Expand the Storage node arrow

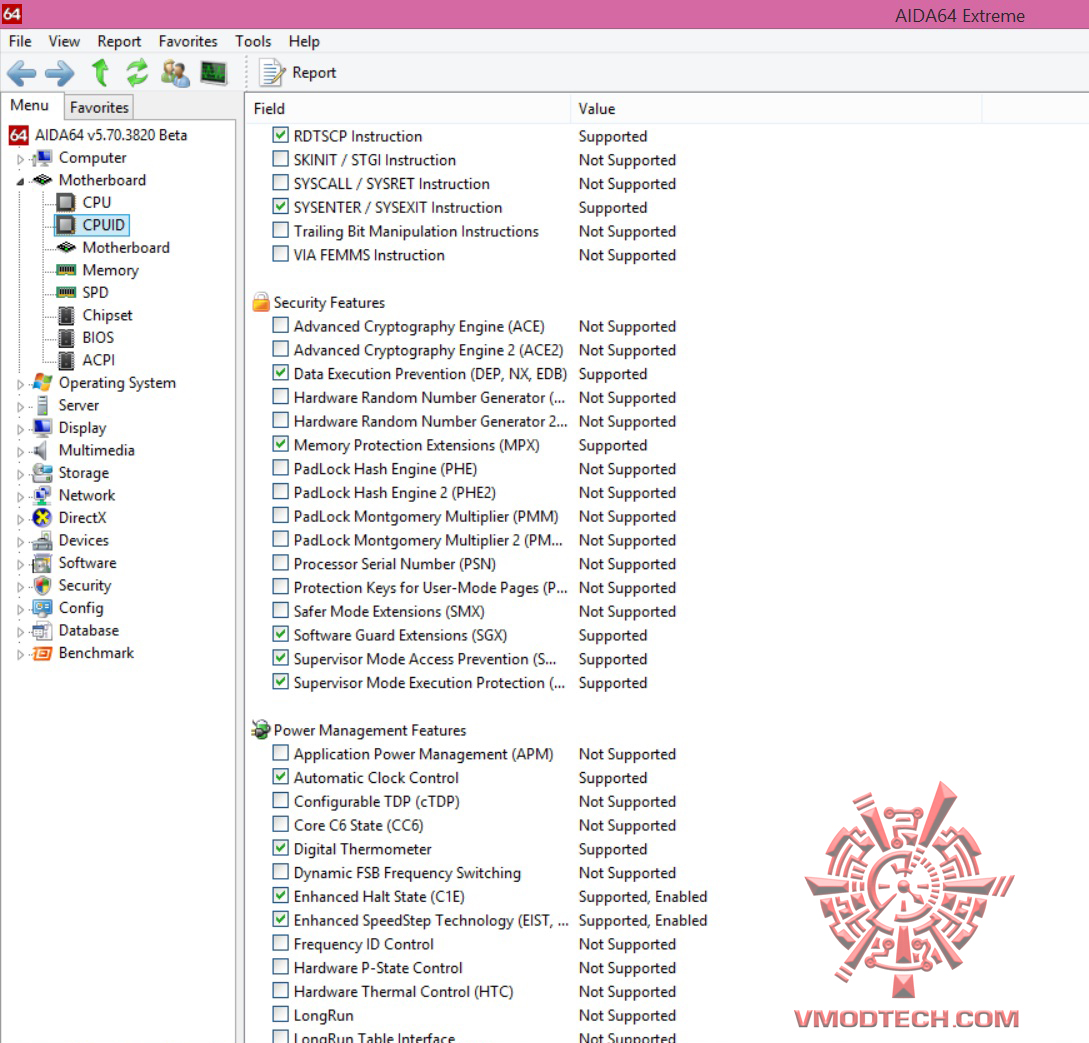[x=20, y=474]
